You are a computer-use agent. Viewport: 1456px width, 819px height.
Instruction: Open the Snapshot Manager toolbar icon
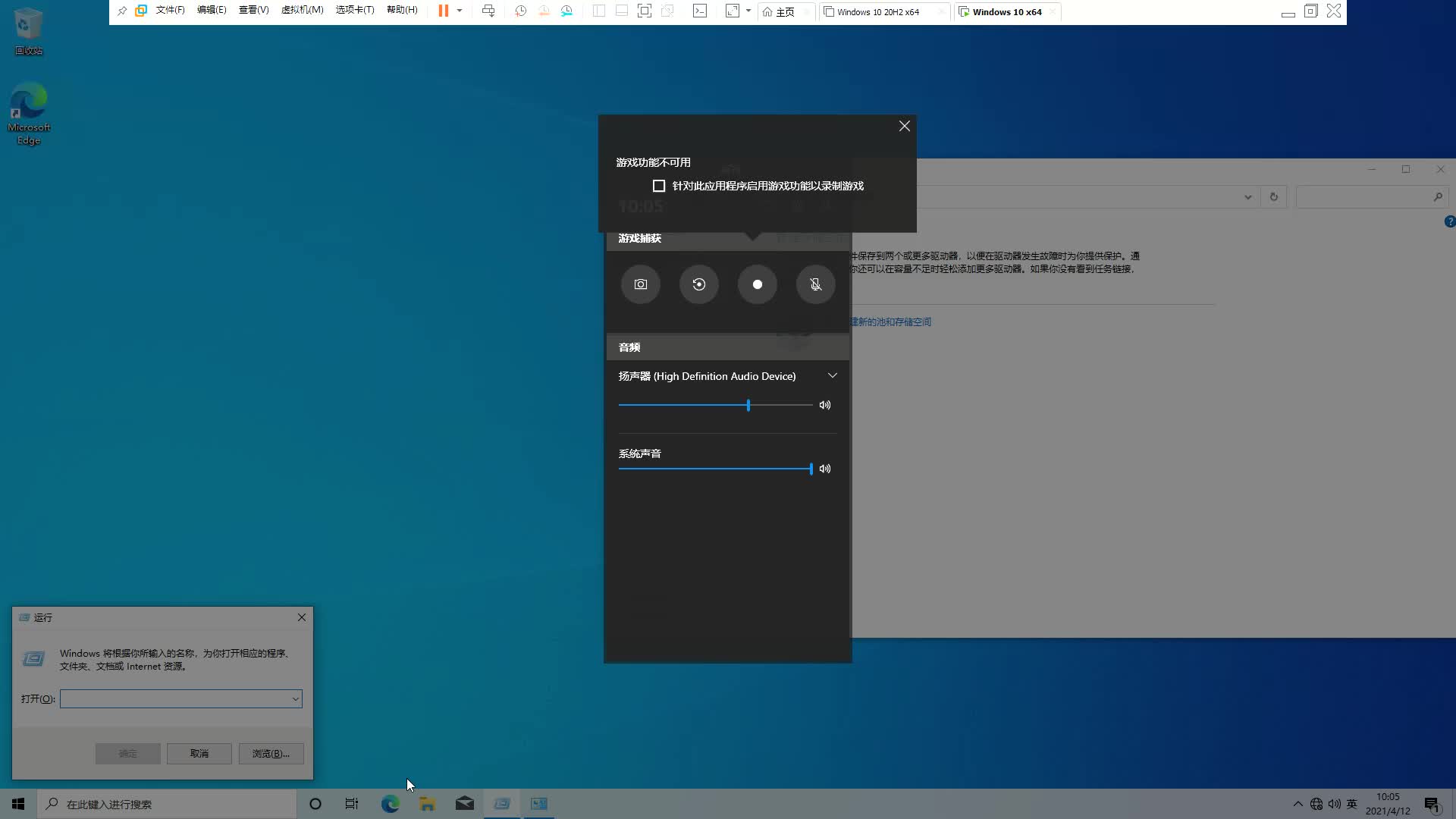coord(567,11)
